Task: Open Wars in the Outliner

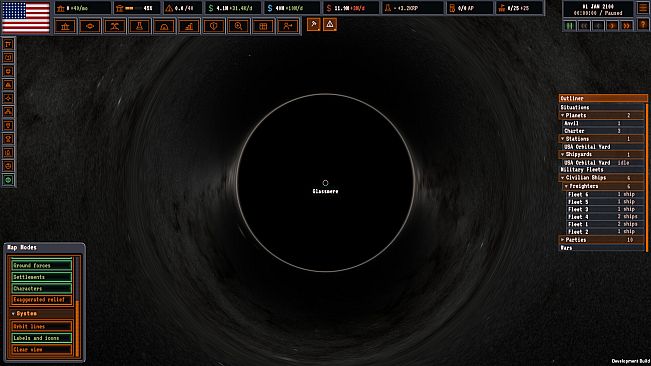Action: click(602, 248)
